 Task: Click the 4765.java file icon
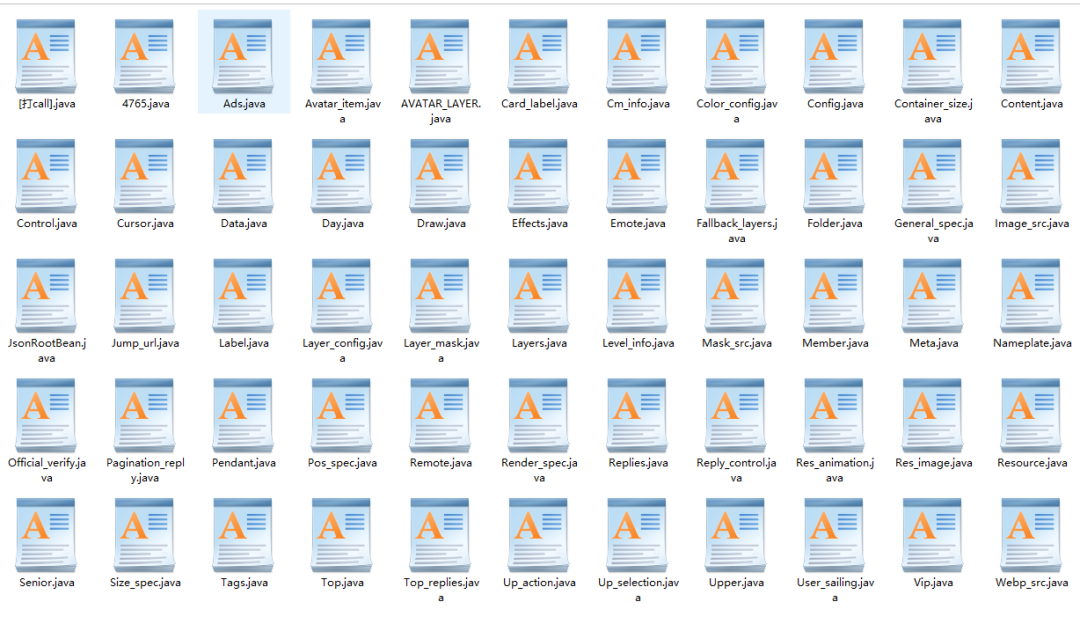pyautogui.click(x=145, y=57)
